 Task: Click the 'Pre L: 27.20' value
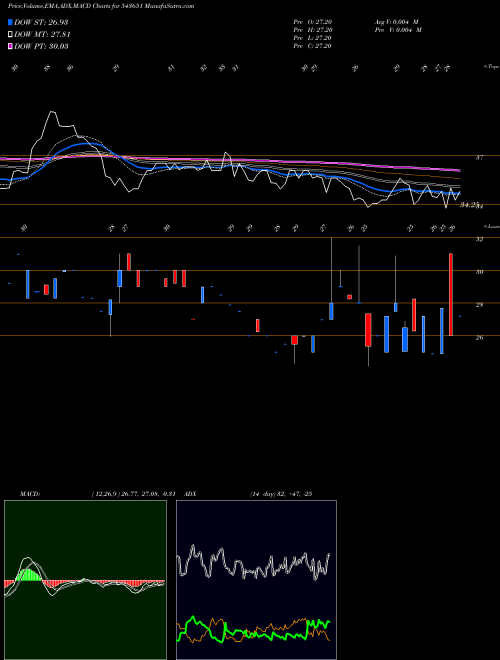click(x=313, y=38)
